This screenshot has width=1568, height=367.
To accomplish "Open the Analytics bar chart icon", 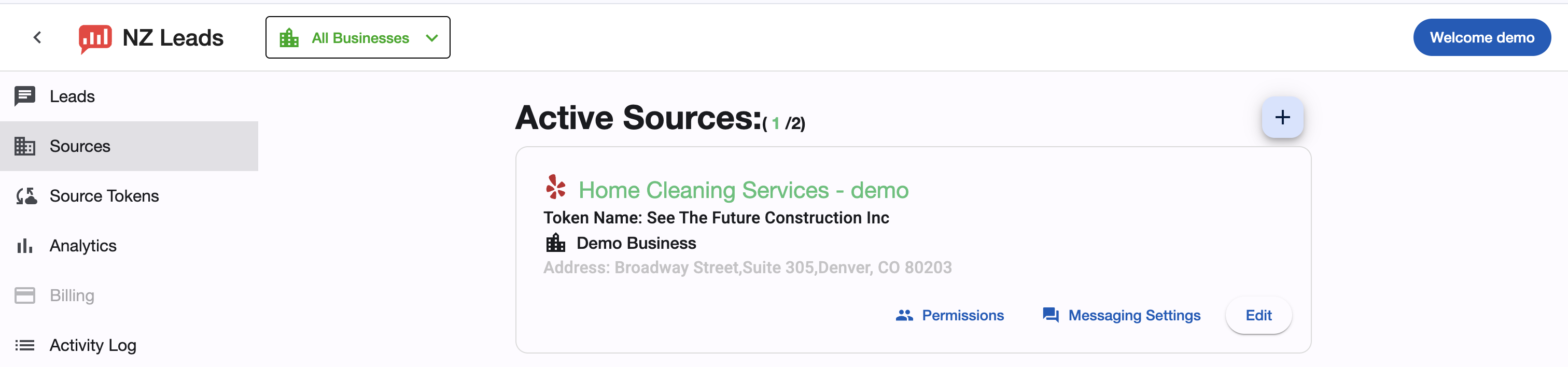I will click(x=25, y=245).
